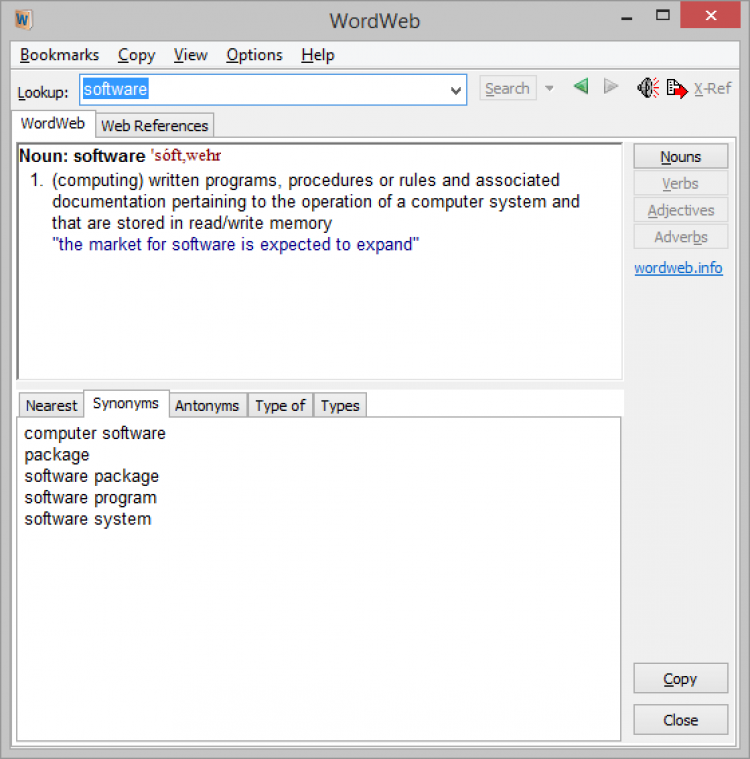Open the Type of tab
The height and width of the screenshot is (759, 750).
tap(280, 406)
